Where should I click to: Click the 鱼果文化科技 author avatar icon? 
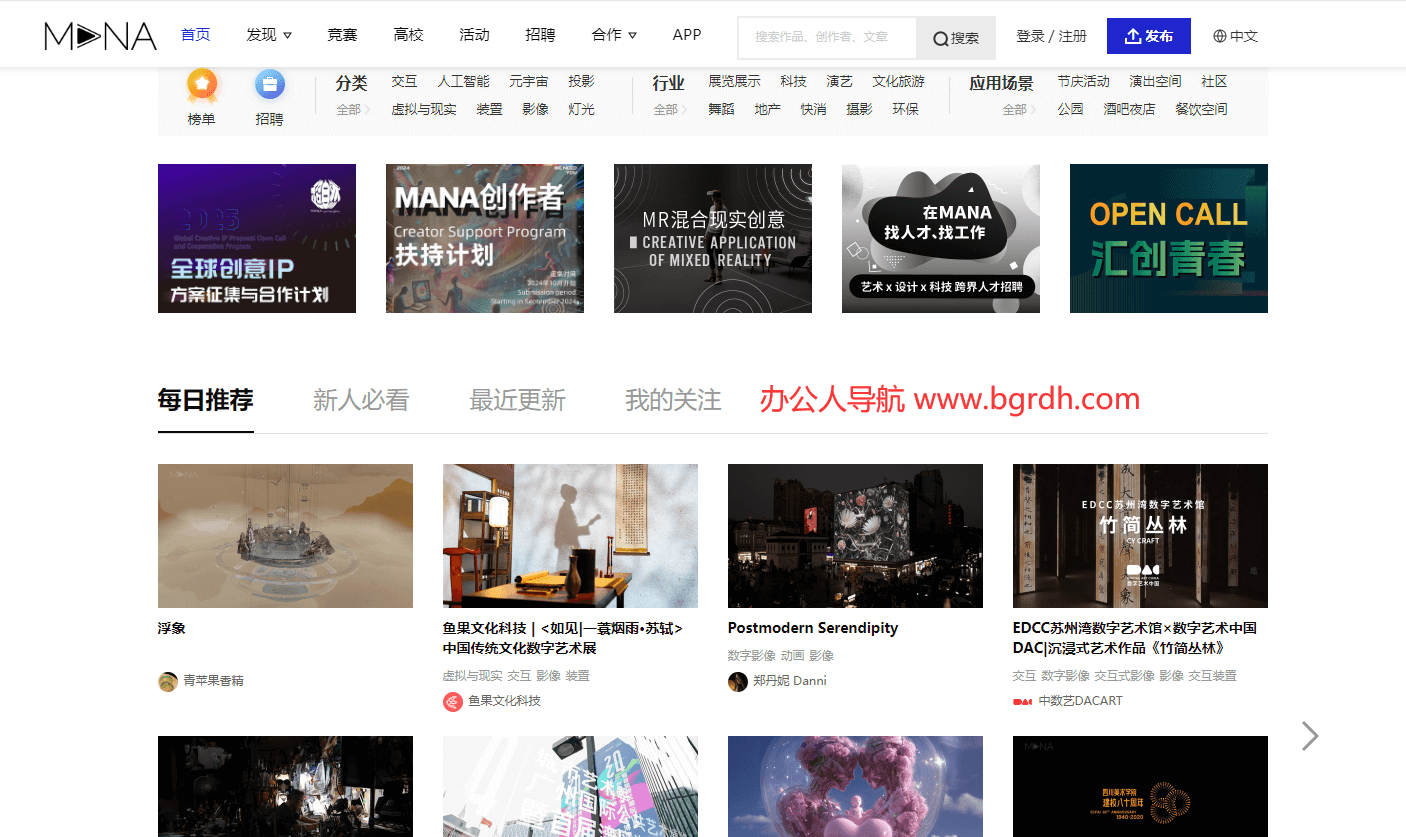(453, 701)
